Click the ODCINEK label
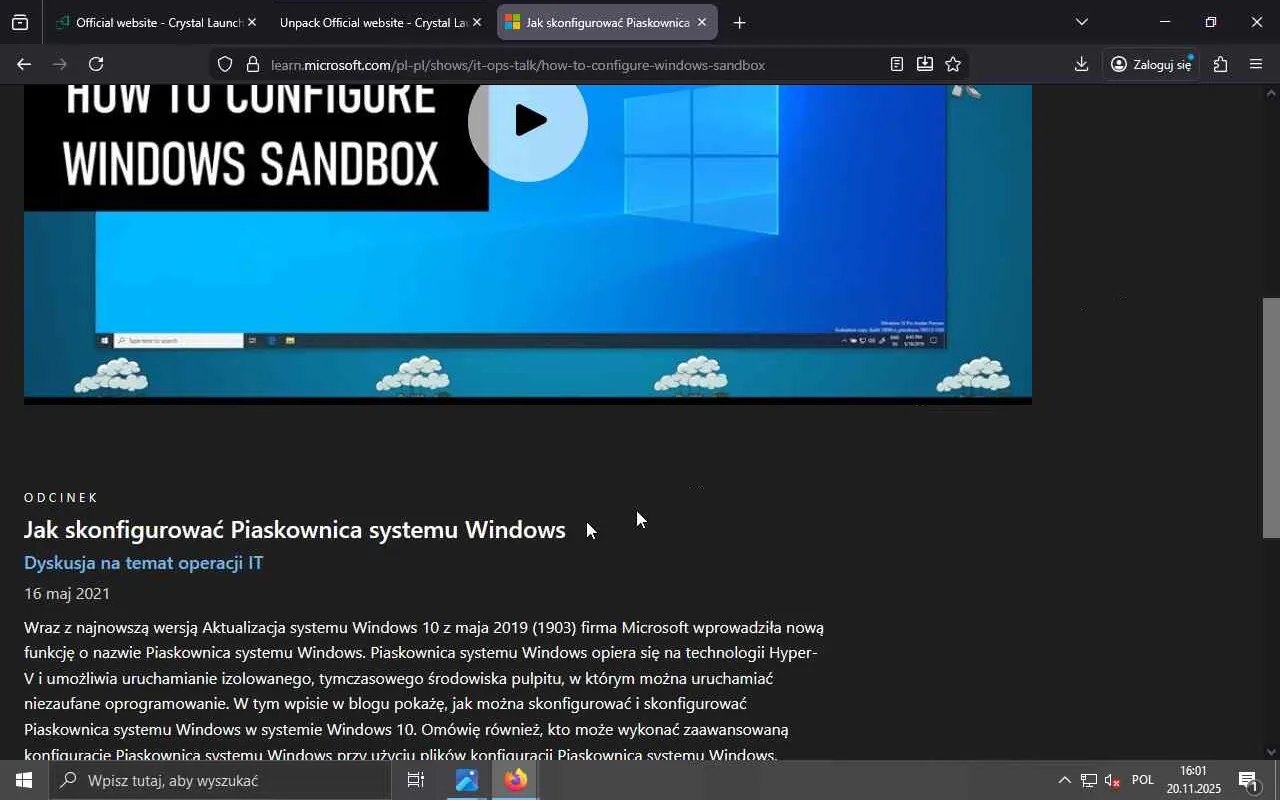 [x=61, y=498]
